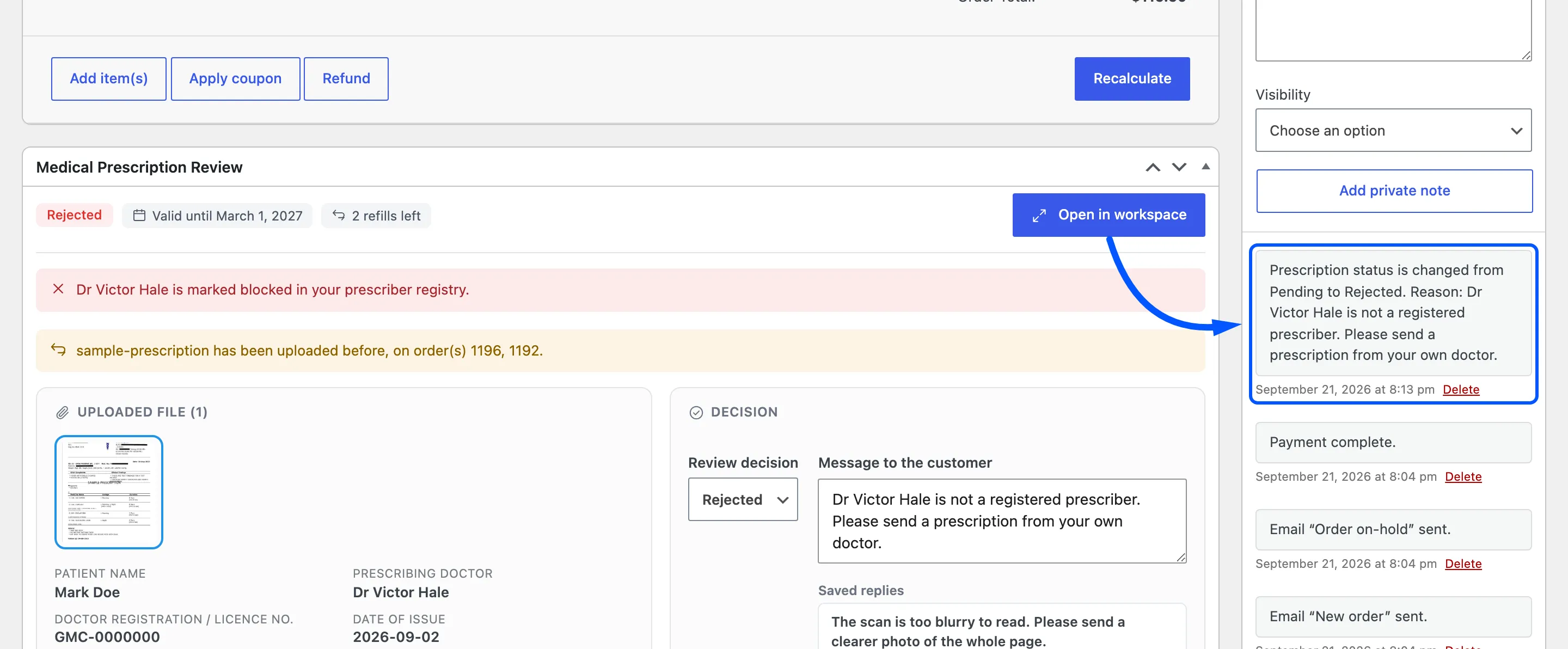Recalculate the order total
The width and height of the screenshot is (1568, 649).
click(1131, 78)
